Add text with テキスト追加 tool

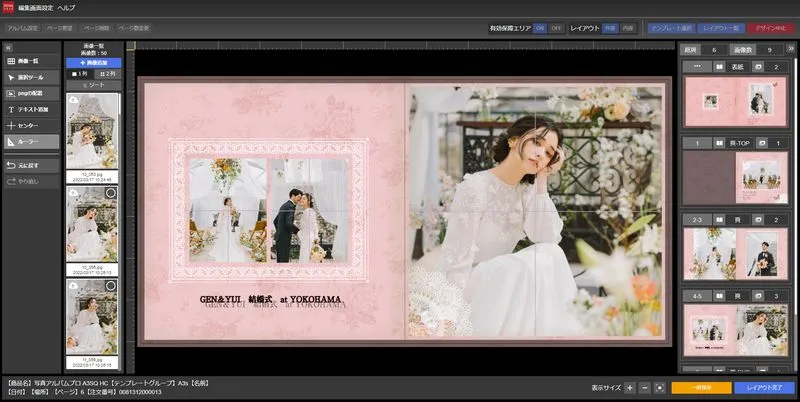tap(30, 109)
